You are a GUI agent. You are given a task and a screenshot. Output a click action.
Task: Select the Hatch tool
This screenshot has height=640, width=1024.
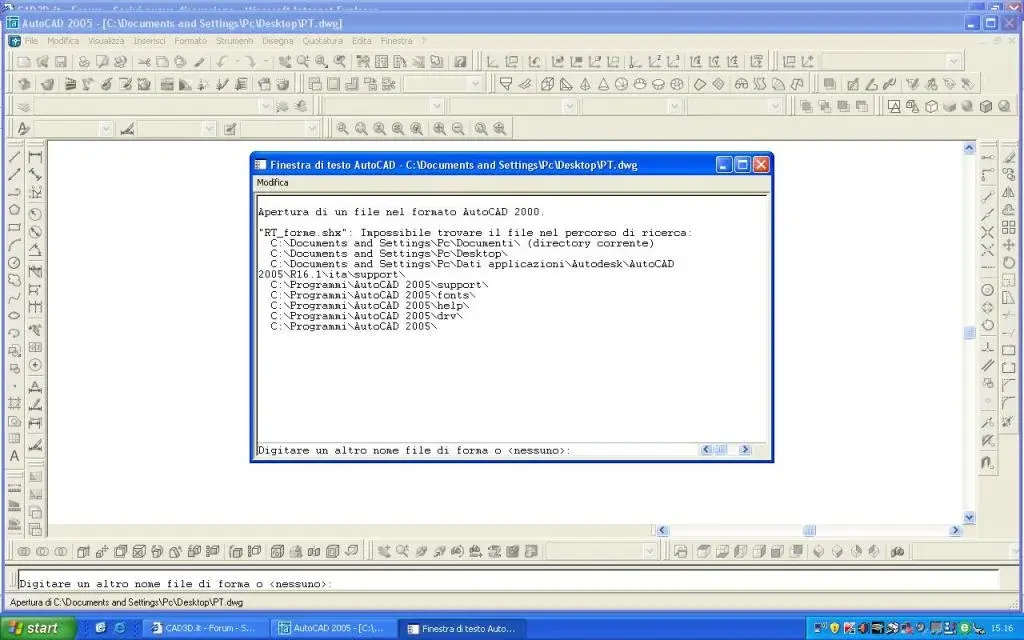[x=14, y=404]
